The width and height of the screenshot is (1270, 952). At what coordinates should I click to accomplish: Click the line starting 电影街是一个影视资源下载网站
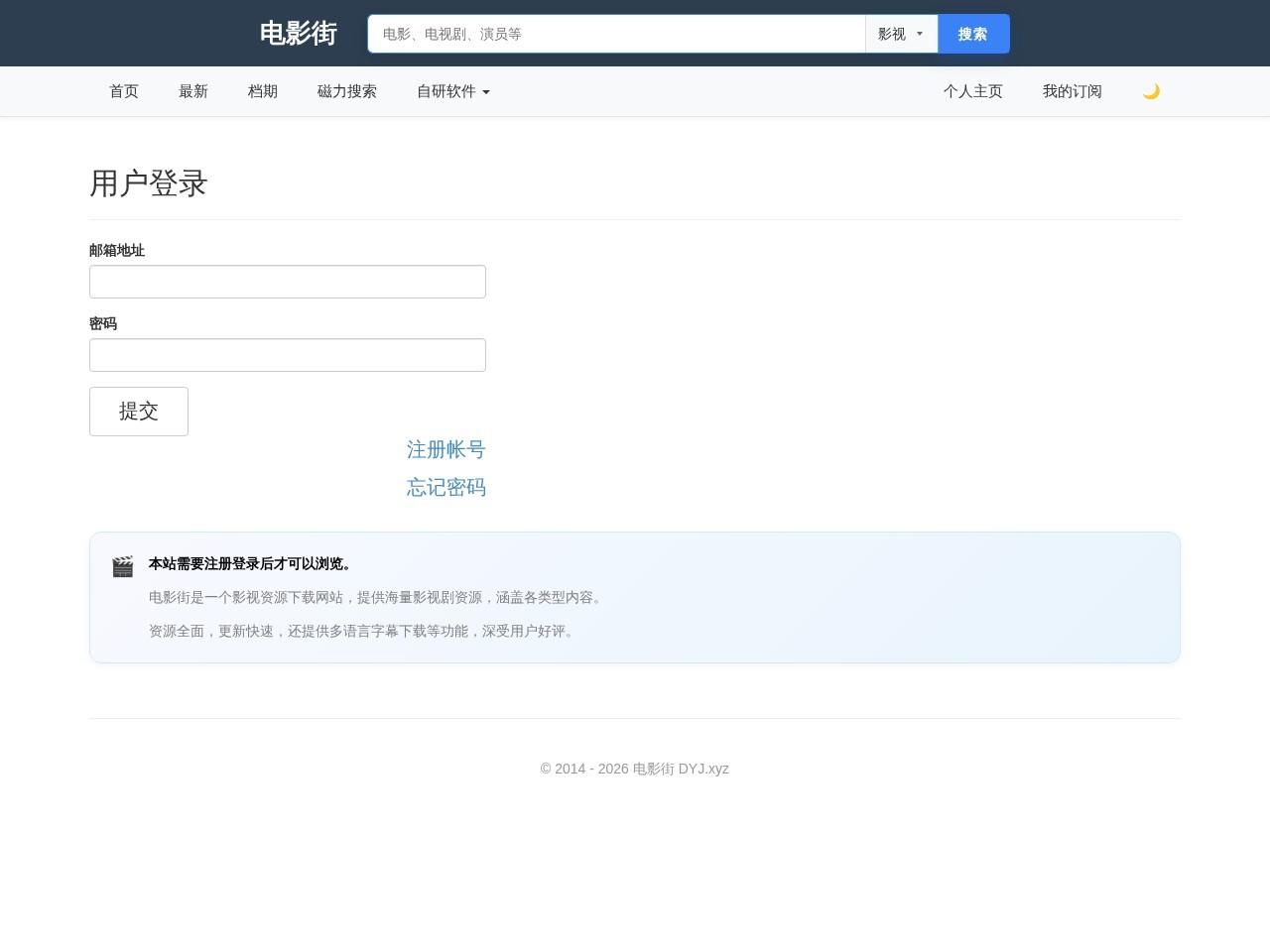coord(378,597)
